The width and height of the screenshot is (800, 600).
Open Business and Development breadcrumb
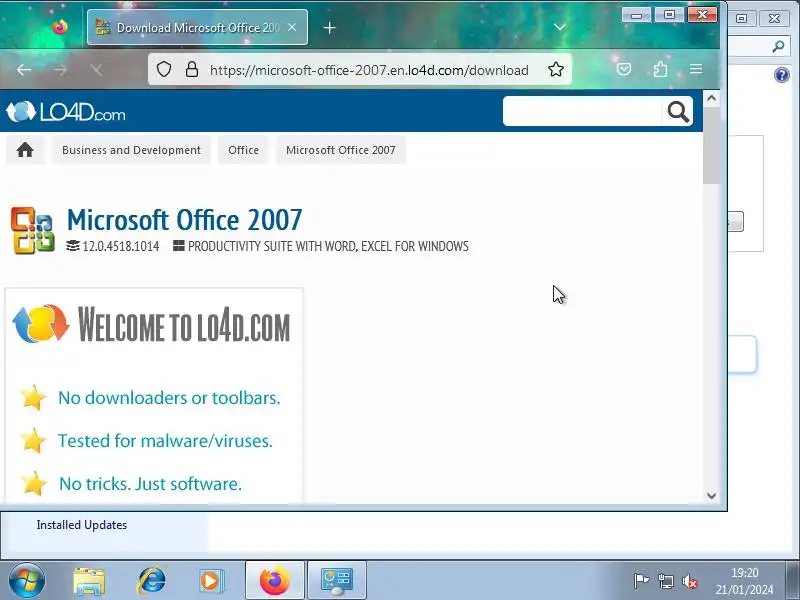point(131,150)
